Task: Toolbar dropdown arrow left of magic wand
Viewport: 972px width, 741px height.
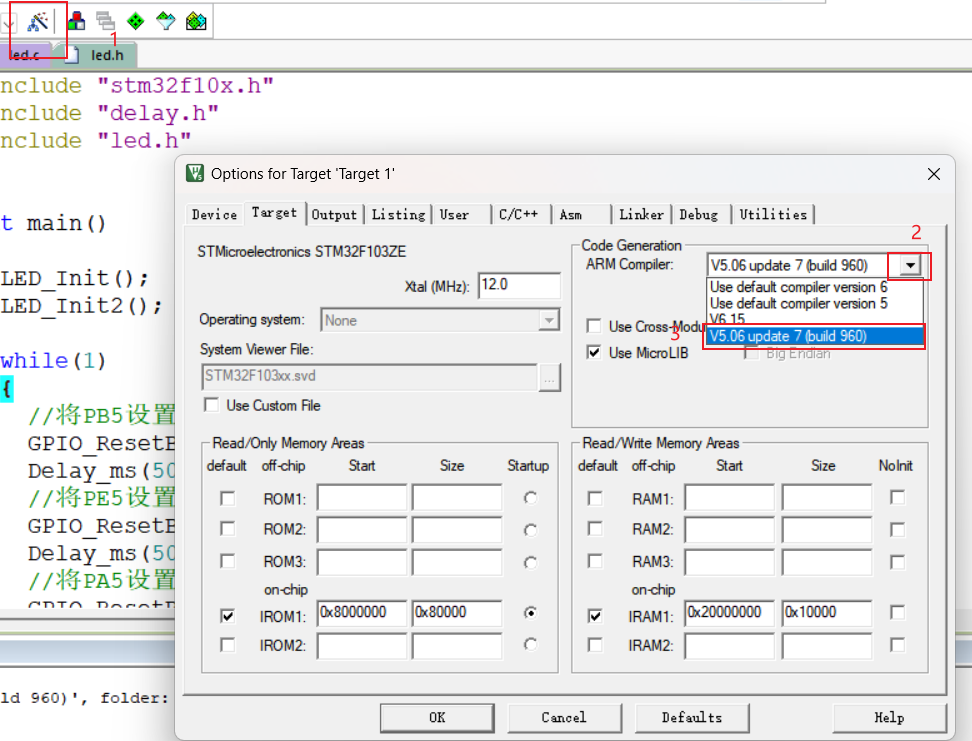Action: coord(8,24)
